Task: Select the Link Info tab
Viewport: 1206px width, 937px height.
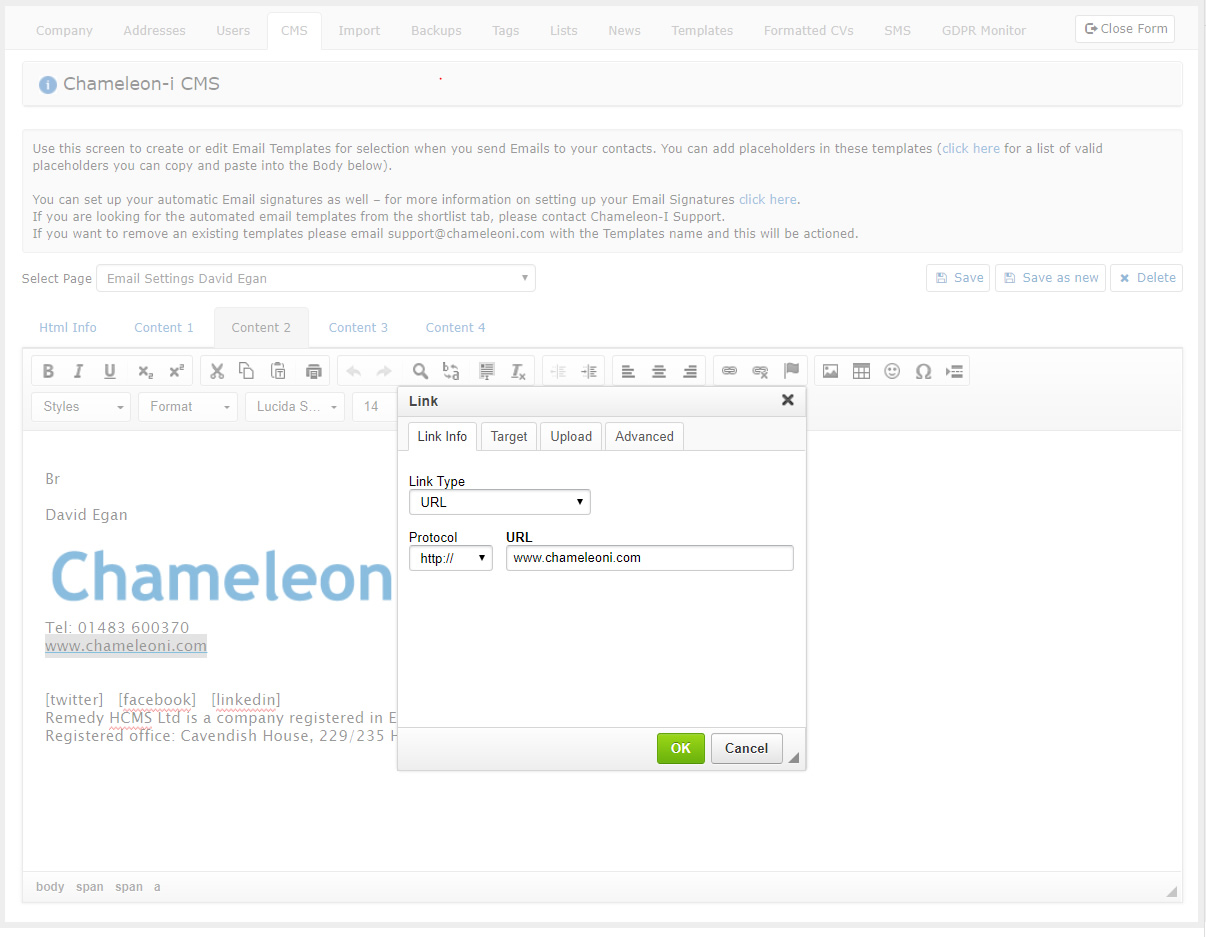Action: click(442, 436)
